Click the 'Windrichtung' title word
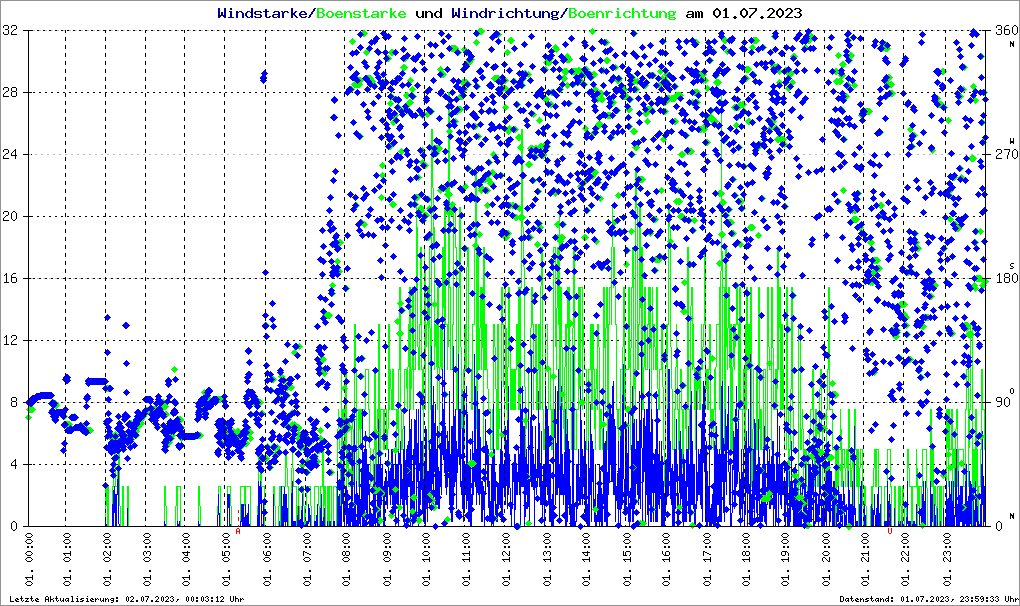Screen dimensions: 1020x606 pyautogui.click(x=504, y=14)
